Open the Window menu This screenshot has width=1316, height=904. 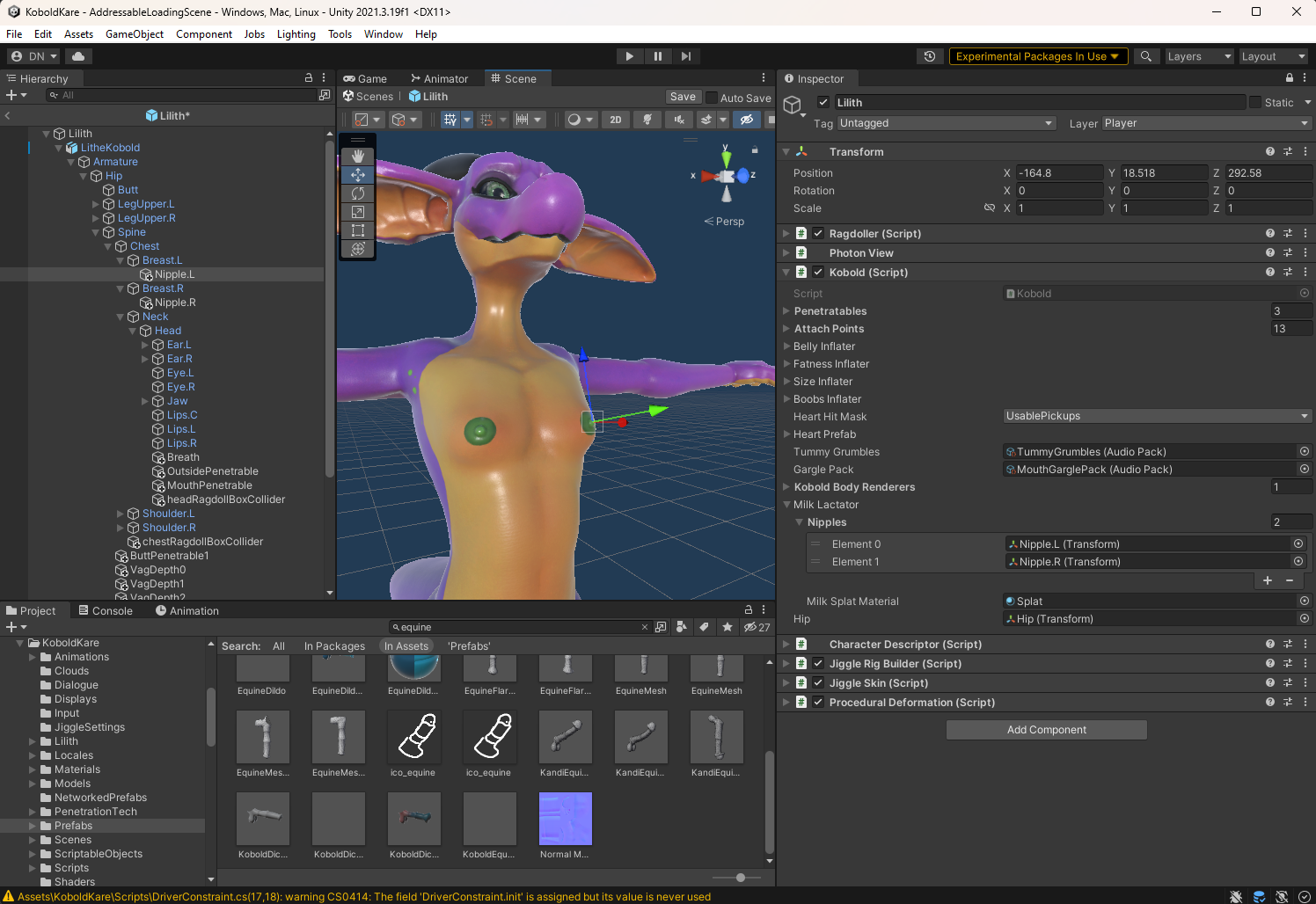coord(384,34)
